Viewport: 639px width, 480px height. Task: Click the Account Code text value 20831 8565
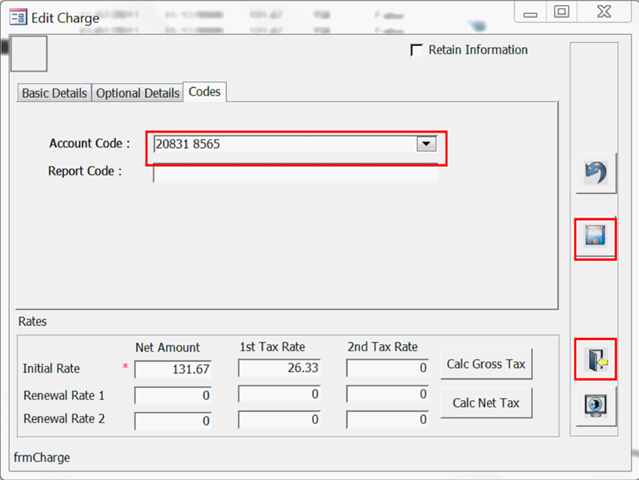[188, 145]
